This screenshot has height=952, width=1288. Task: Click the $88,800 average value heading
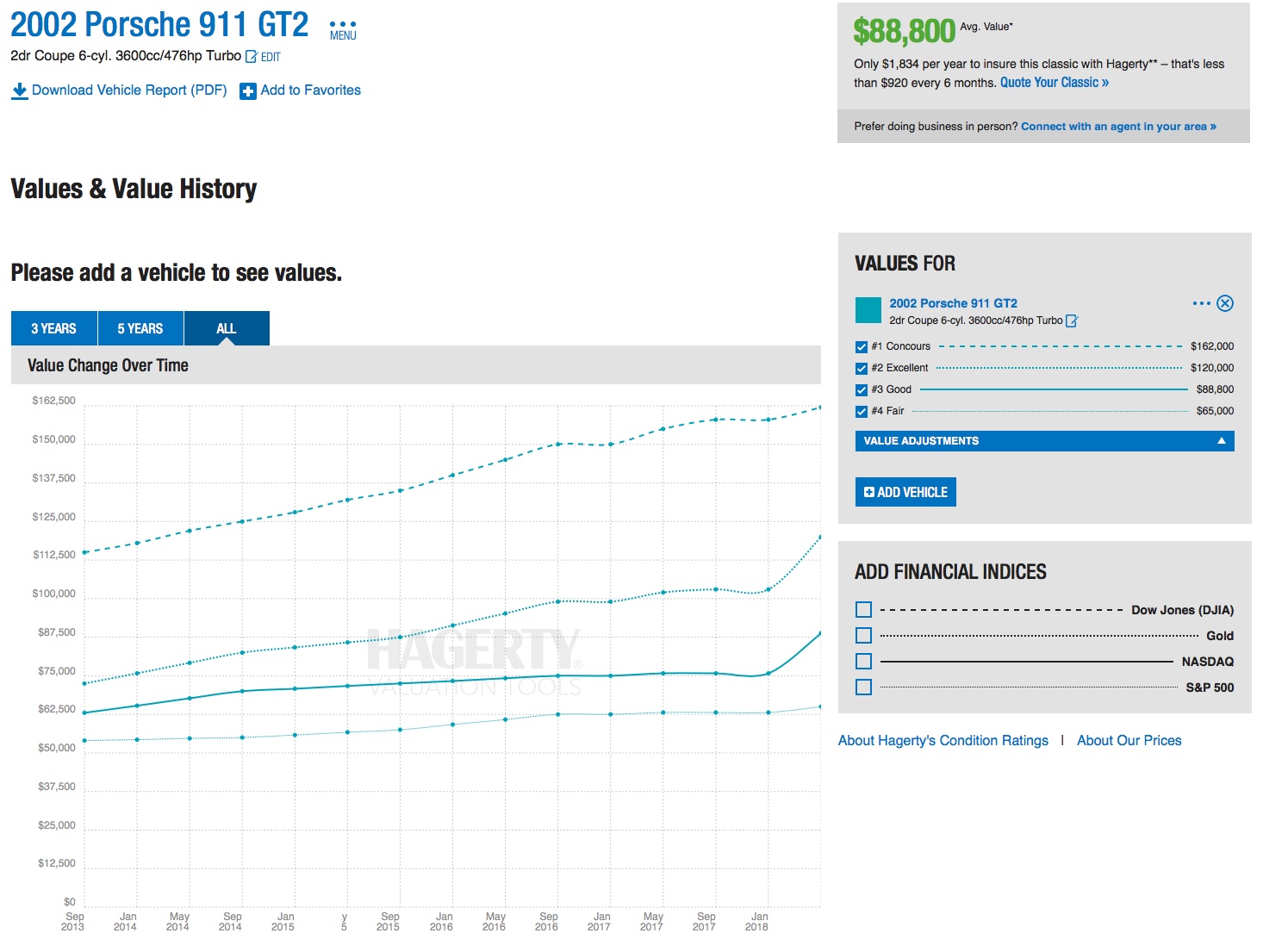click(x=904, y=32)
